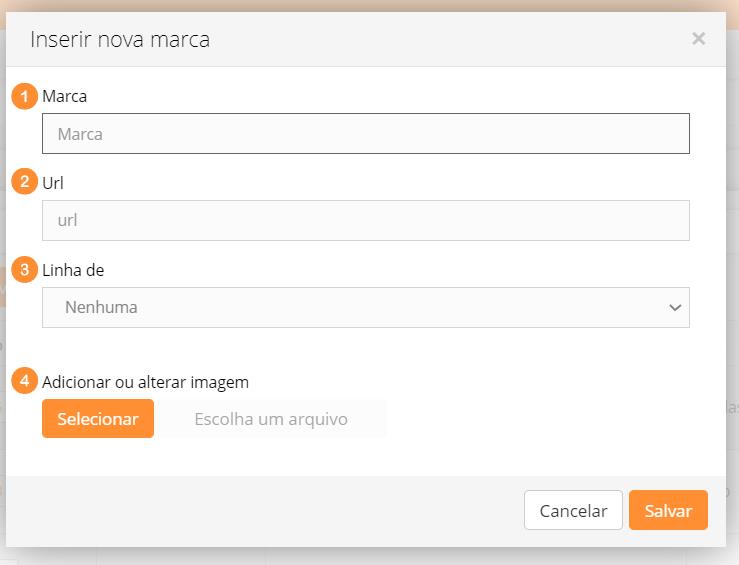Click the Marca field label
Screen dimensions: 739x565
point(64,97)
